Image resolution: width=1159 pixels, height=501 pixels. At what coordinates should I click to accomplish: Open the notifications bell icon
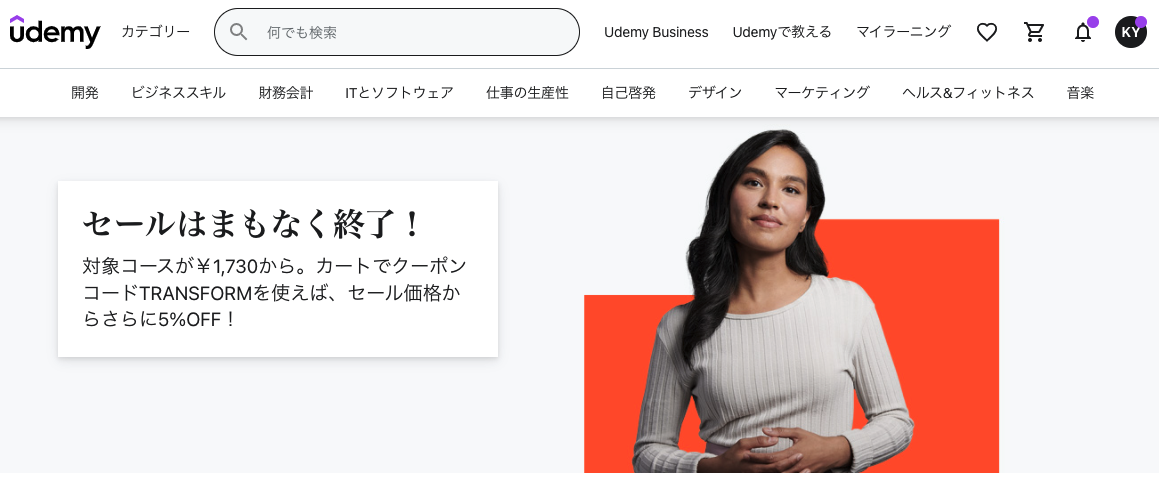(x=1083, y=32)
